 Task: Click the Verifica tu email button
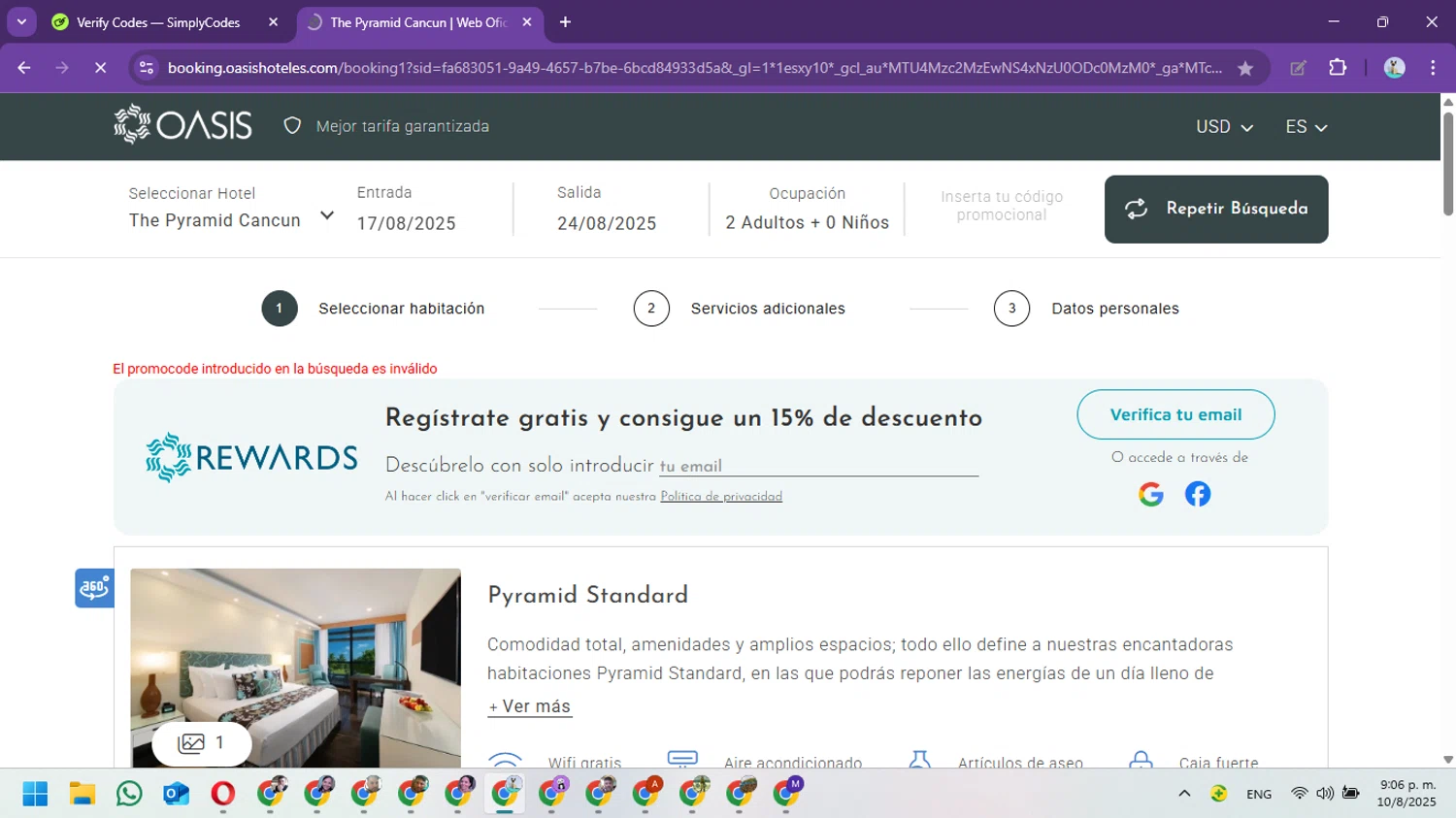tap(1175, 414)
